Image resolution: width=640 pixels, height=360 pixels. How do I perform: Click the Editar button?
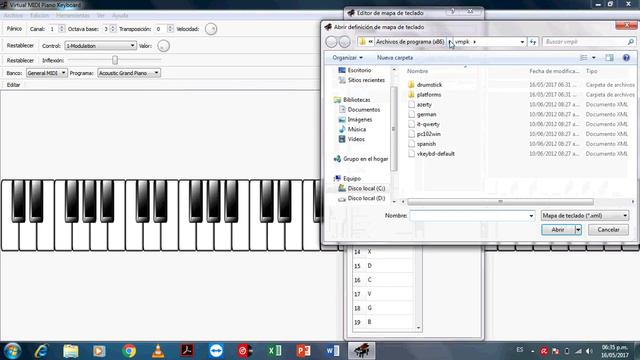(x=13, y=85)
